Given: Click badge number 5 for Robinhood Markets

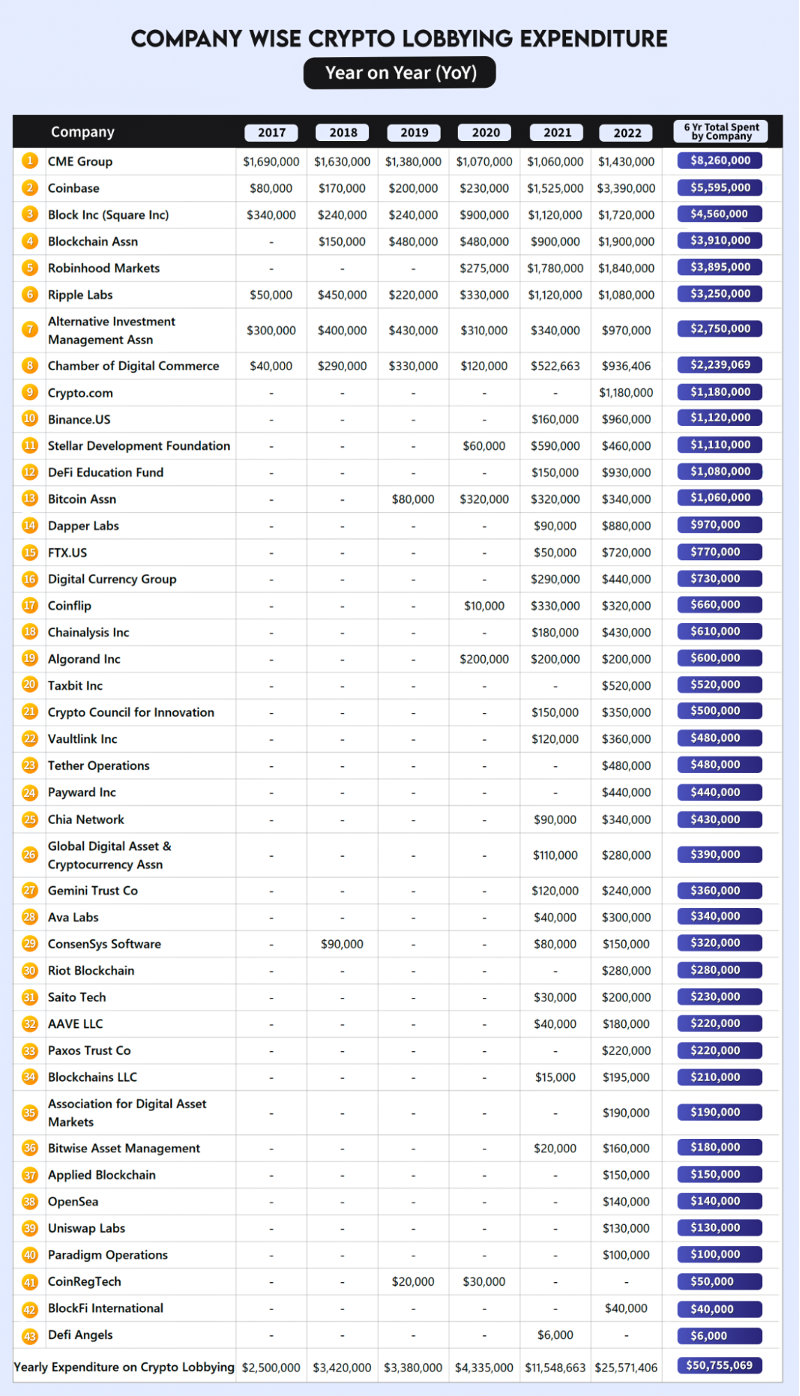Looking at the screenshot, I should click(x=30, y=267).
